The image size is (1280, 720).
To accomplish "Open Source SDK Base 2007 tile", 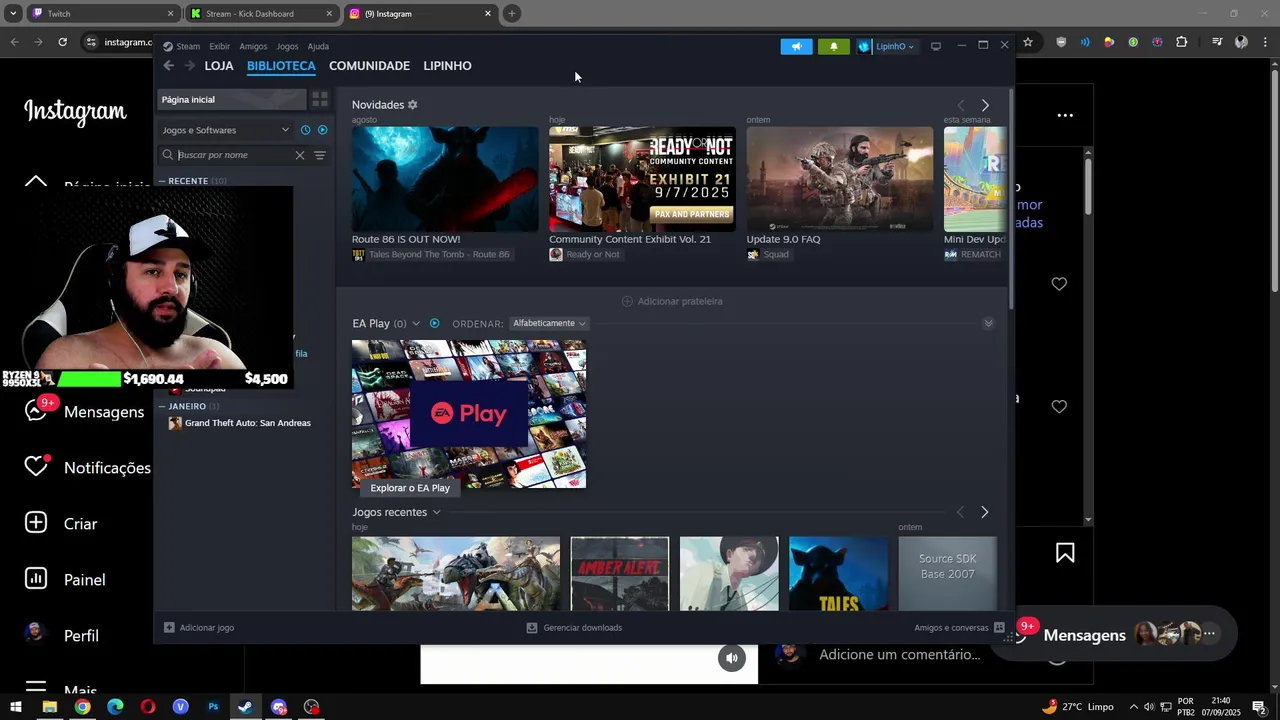I will 947,573.
